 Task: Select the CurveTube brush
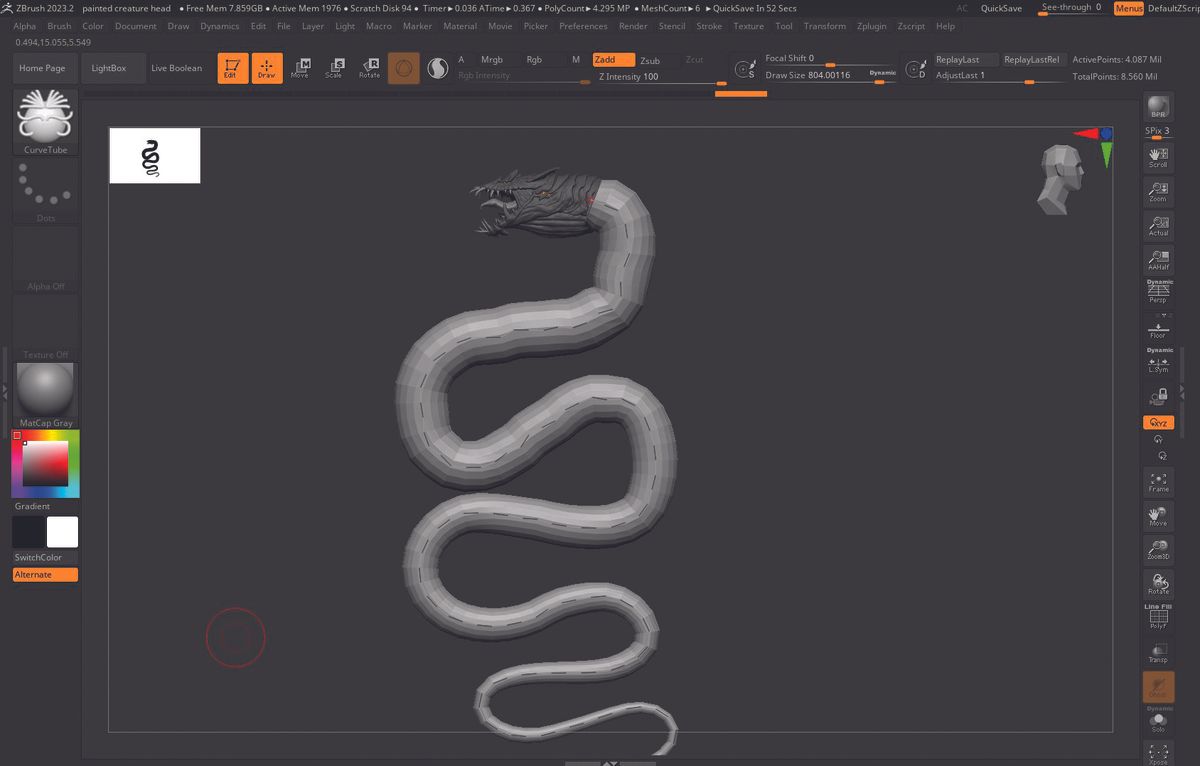(x=44, y=120)
